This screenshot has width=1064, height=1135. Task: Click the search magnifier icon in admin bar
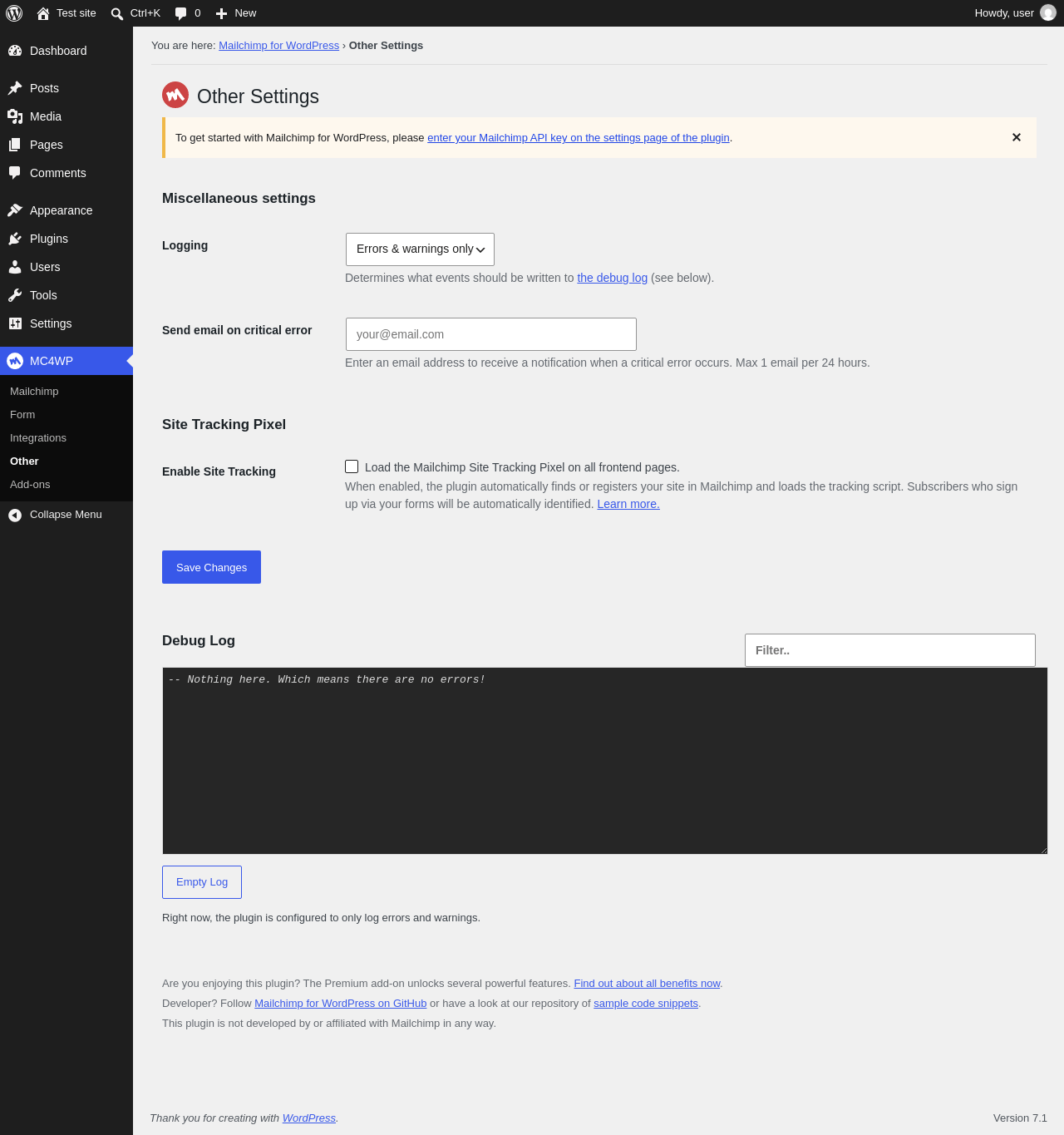point(117,13)
